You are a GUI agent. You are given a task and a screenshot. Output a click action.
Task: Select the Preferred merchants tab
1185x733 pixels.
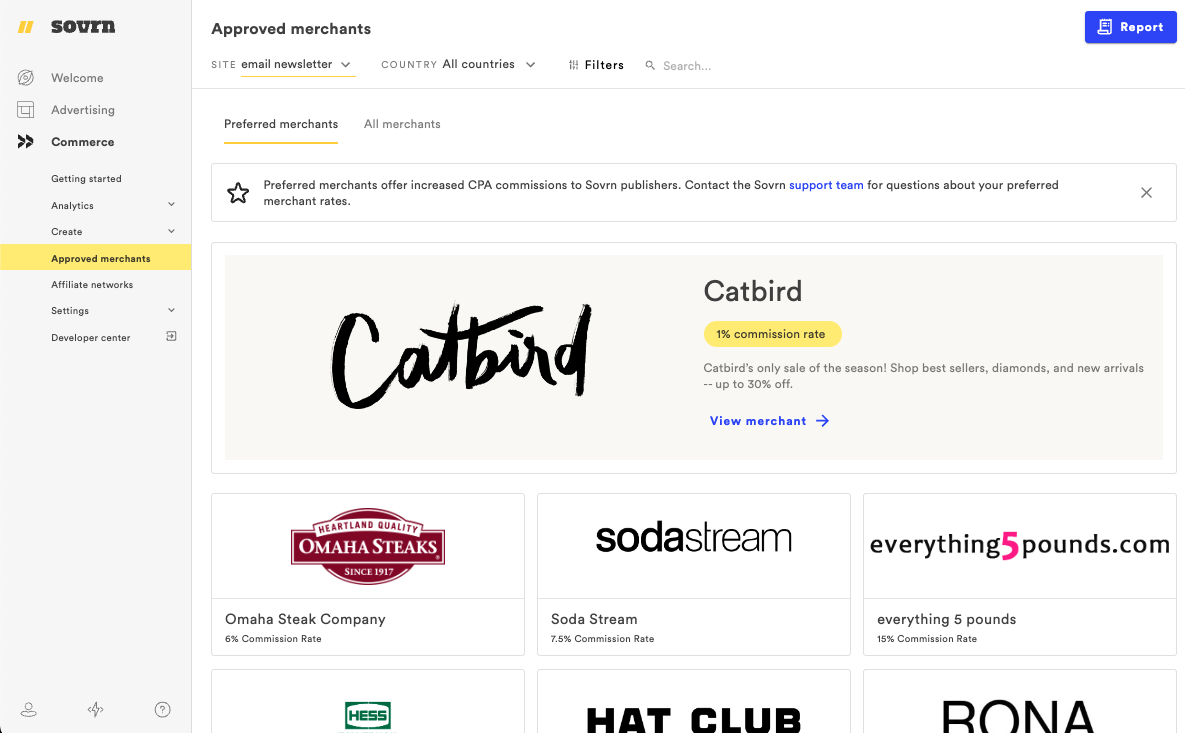[x=281, y=124]
